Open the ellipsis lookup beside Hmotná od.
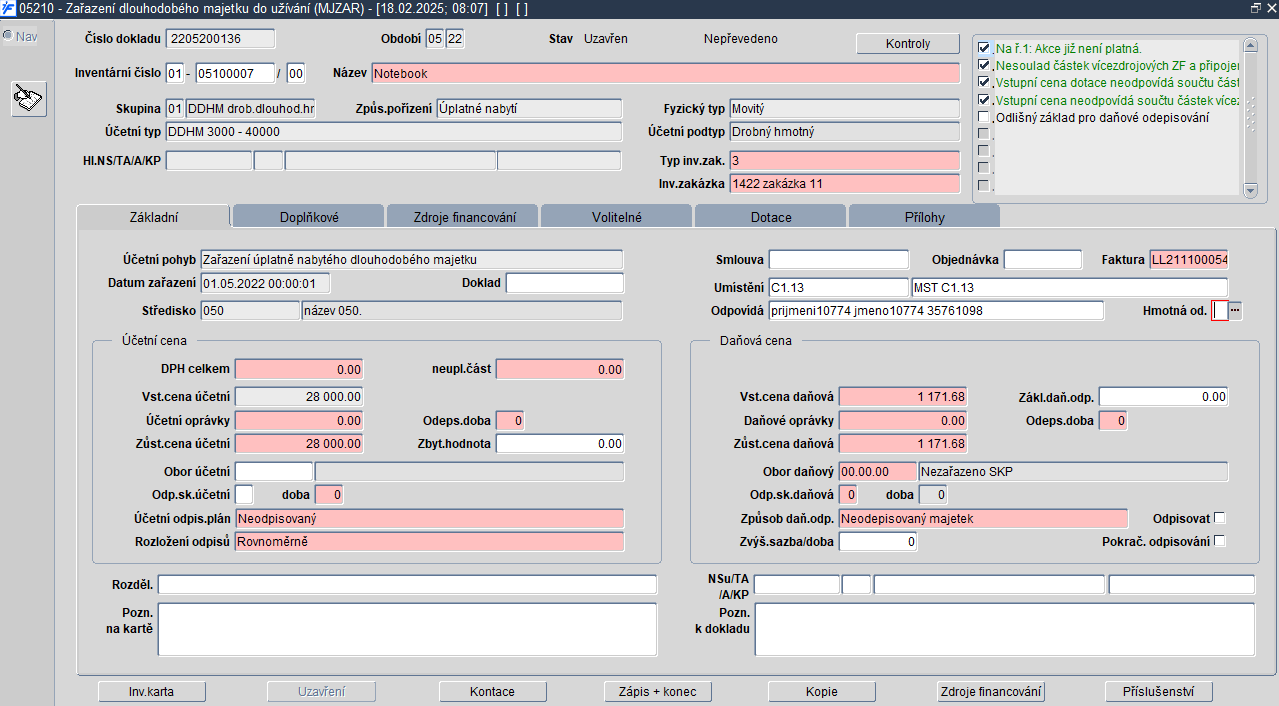 click(1235, 311)
